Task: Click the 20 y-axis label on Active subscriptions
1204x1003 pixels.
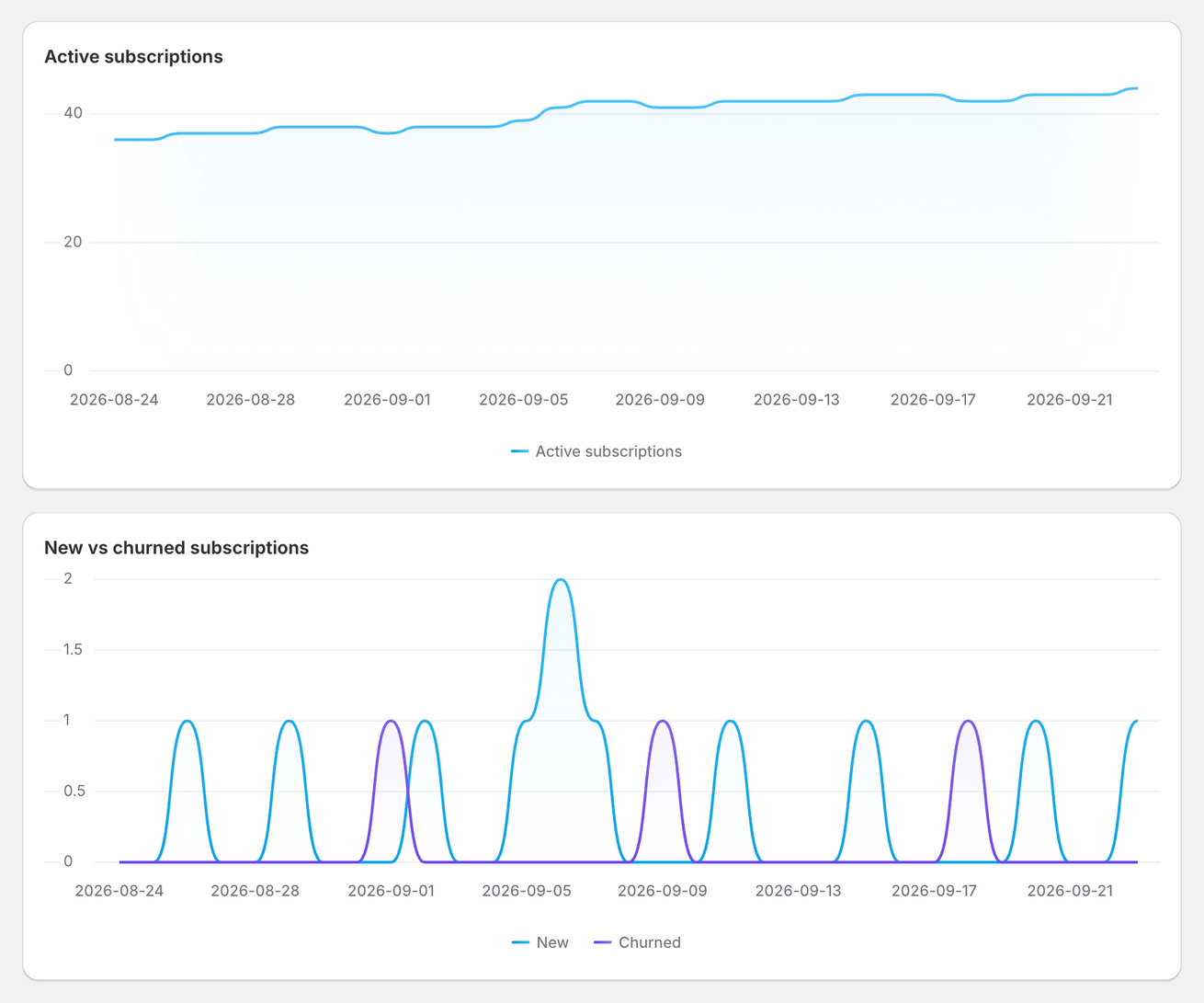Action: click(x=73, y=242)
